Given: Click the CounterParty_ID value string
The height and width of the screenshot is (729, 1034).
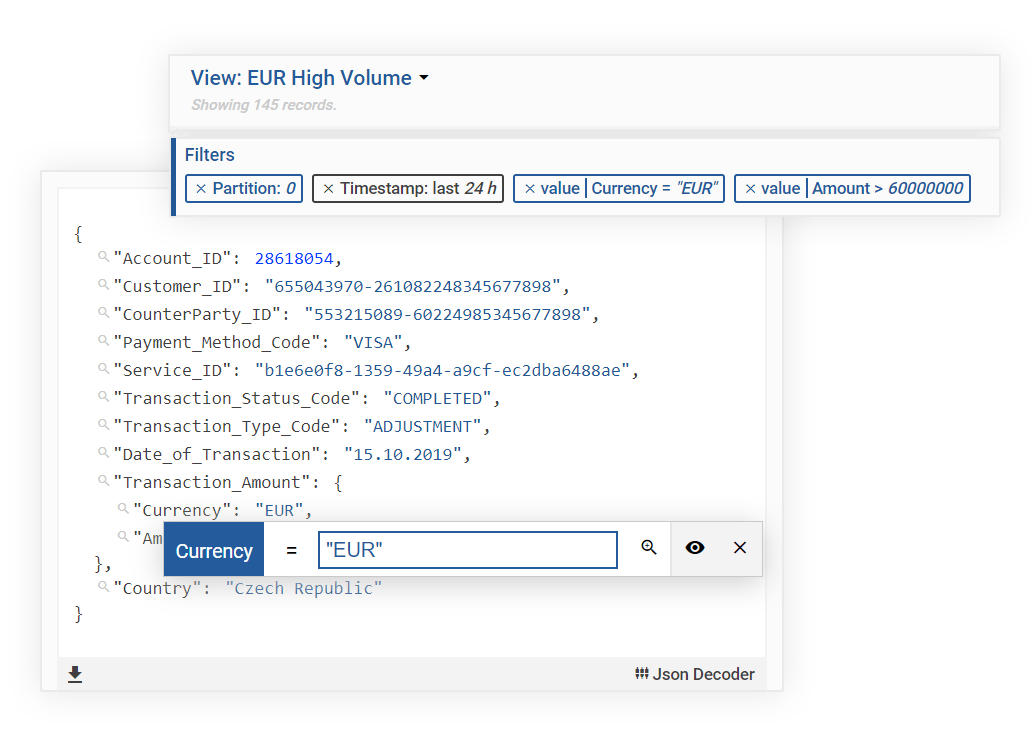Looking at the screenshot, I should click(x=448, y=315).
